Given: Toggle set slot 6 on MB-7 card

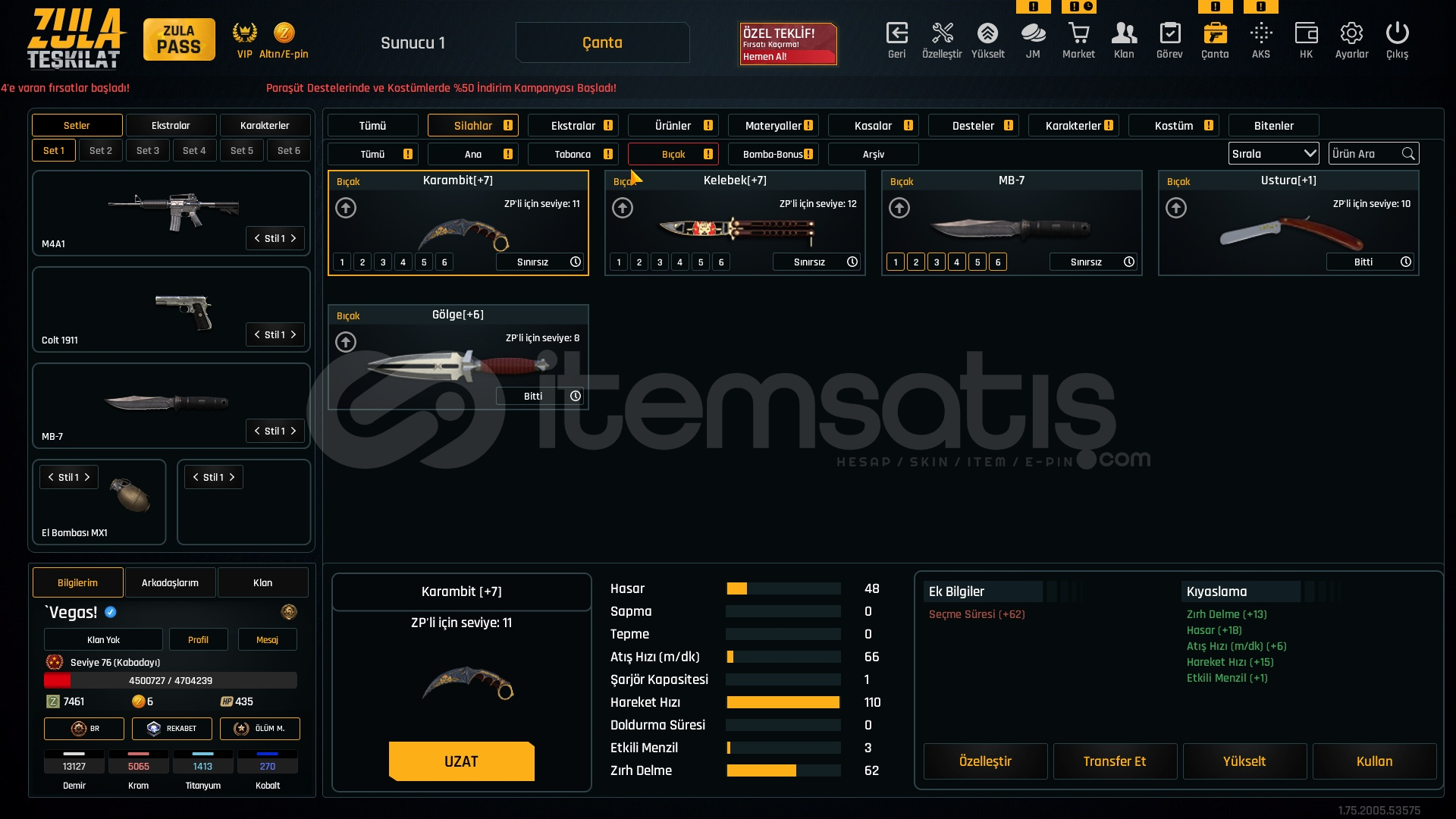Looking at the screenshot, I should (998, 262).
